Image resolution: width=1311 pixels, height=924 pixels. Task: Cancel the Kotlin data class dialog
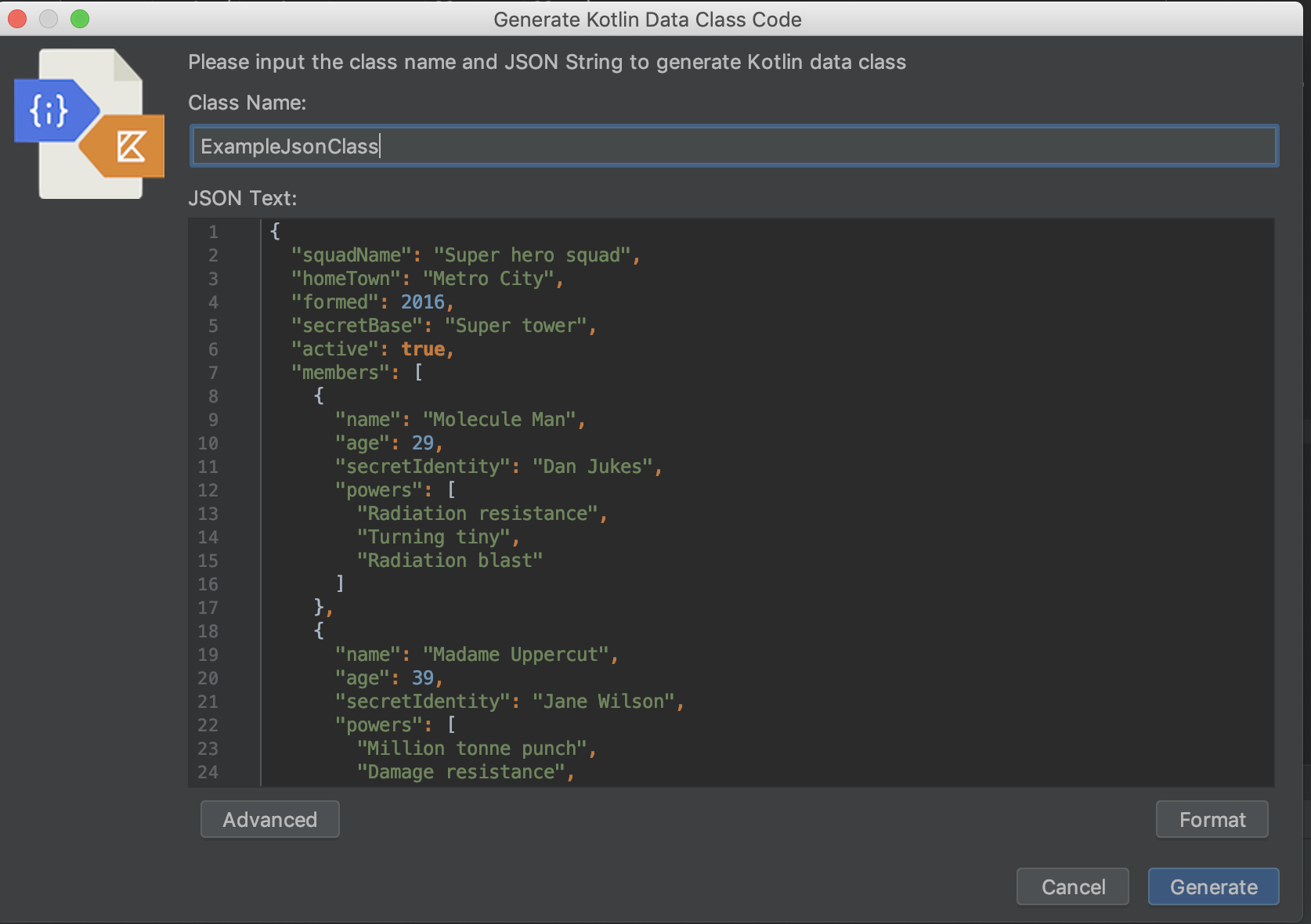pyautogui.click(x=1073, y=886)
